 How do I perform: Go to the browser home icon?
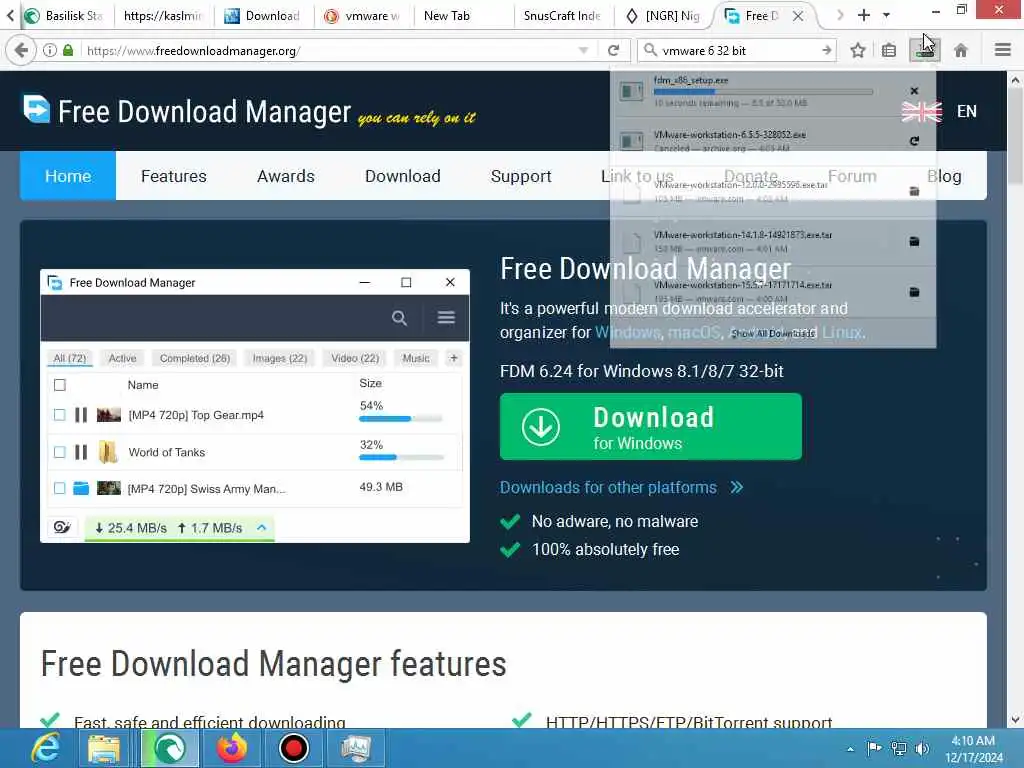(961, 50)
